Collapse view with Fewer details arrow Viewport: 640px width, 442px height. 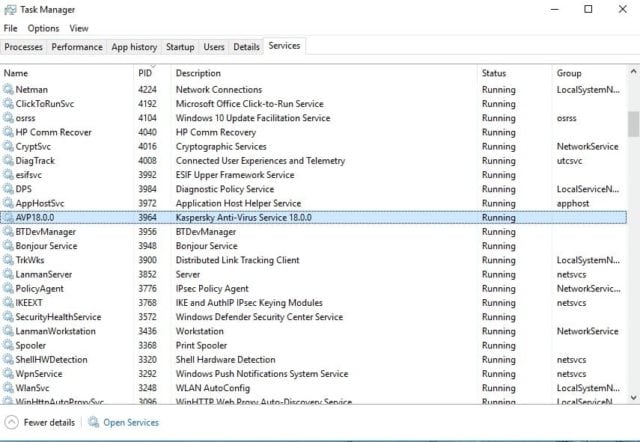[x=11, y=422]
